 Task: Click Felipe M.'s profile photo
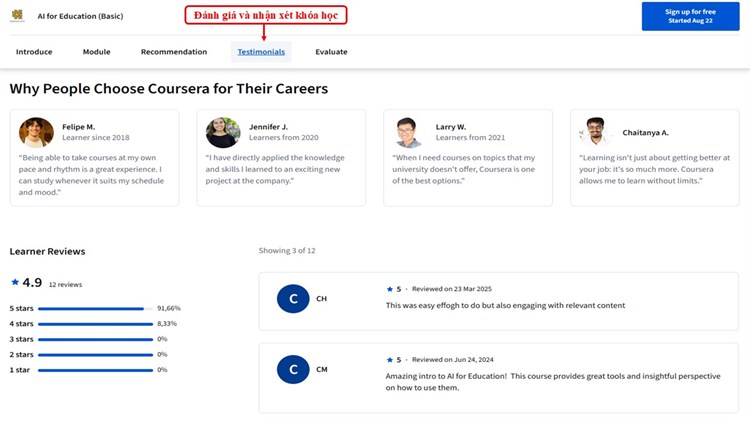coord(37,132)
